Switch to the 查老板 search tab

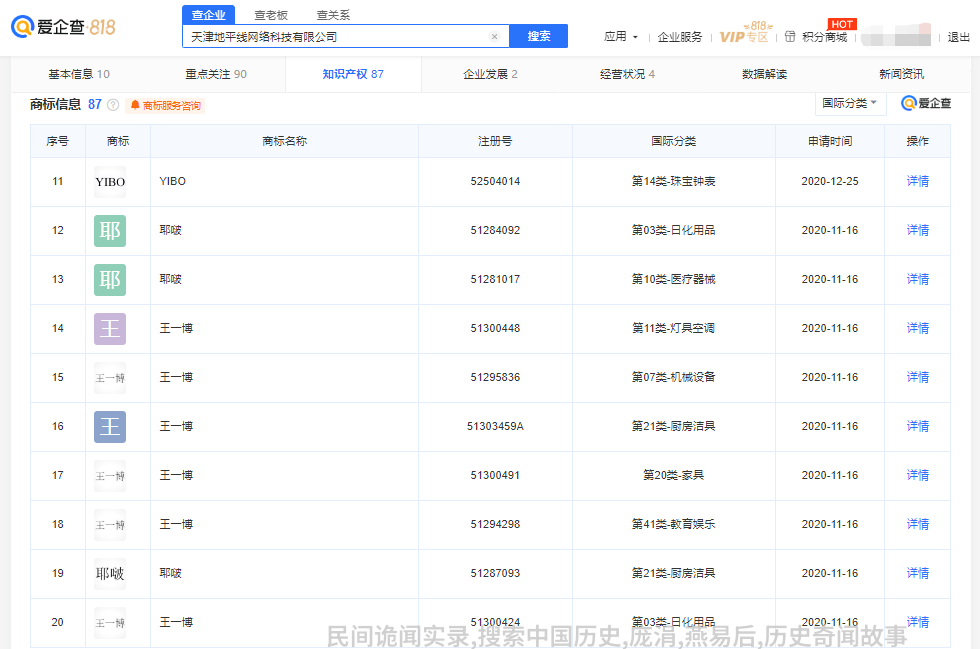[271, 14]
